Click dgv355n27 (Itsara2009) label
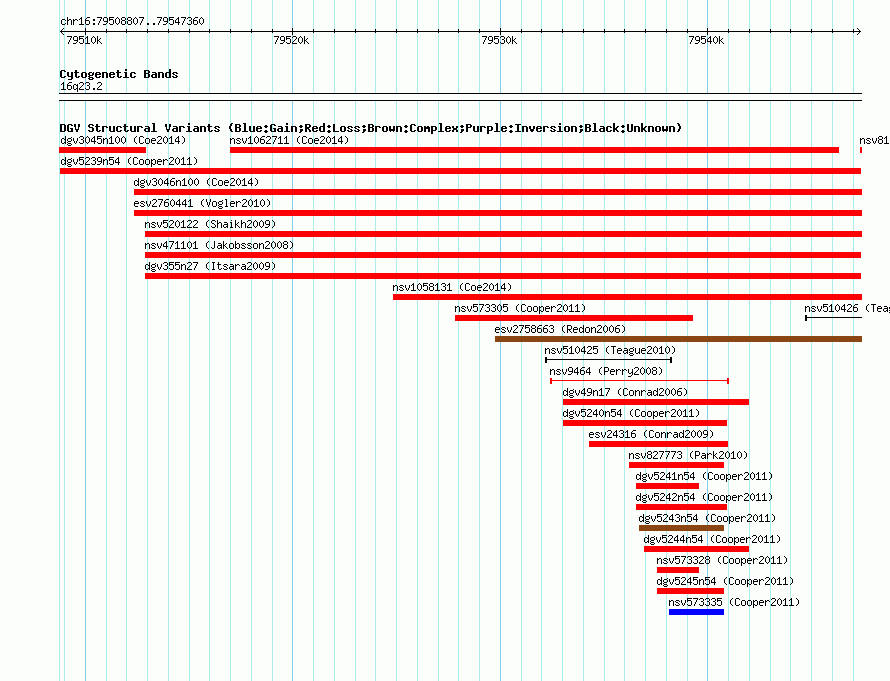This screenshot has width=890, height=681. point(210,266)
